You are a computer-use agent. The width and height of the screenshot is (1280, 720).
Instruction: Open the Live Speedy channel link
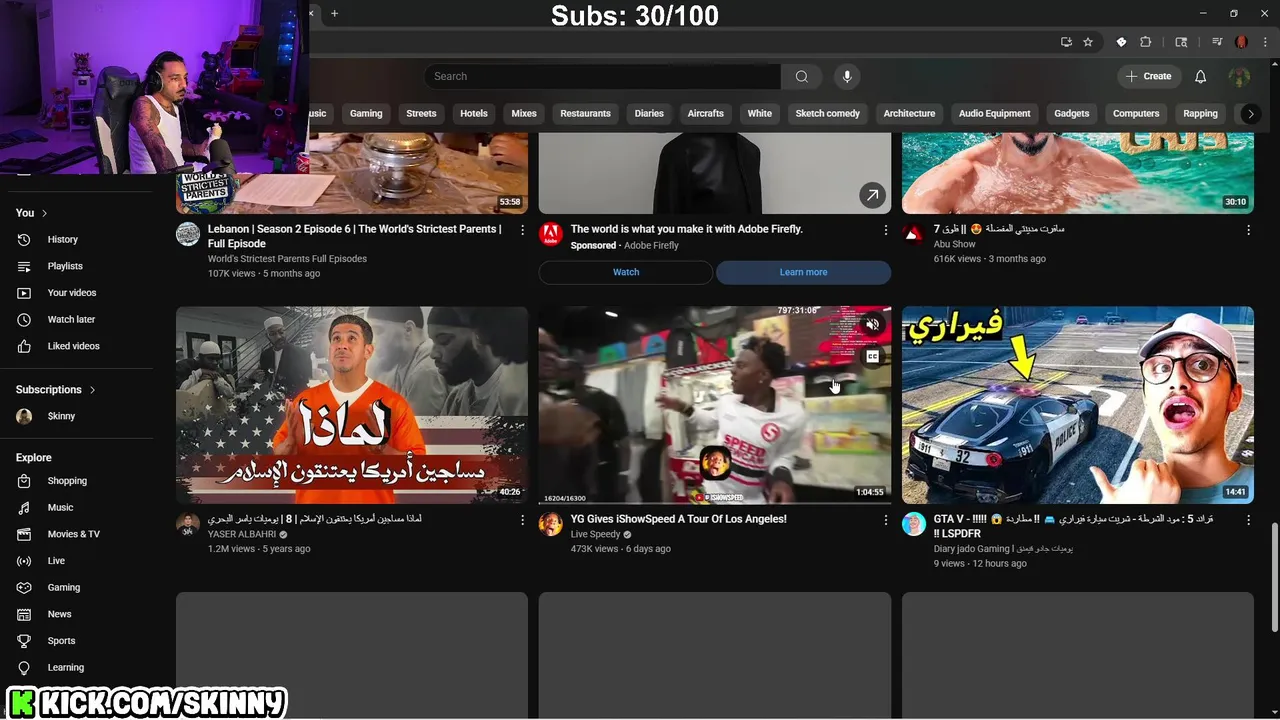[x=595, y=535]
